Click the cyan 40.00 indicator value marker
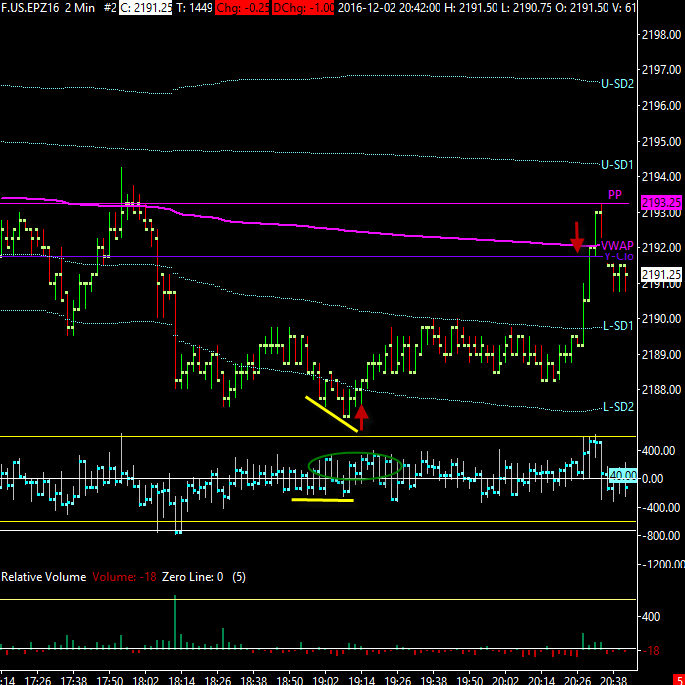Viewport: 685px width, 685px height. [x=623, y=475]
